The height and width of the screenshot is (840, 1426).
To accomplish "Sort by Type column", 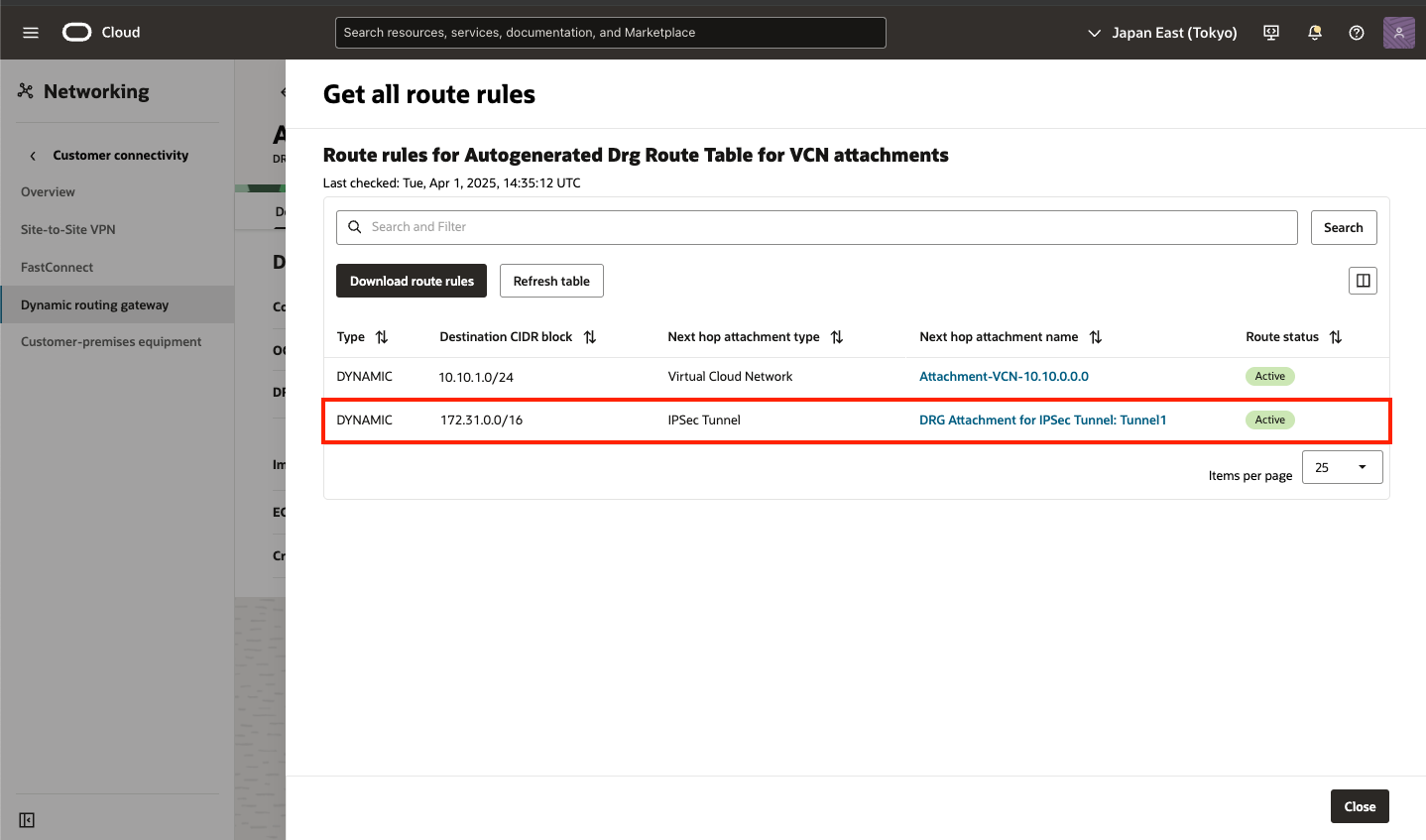I will (x=382, y=337).
